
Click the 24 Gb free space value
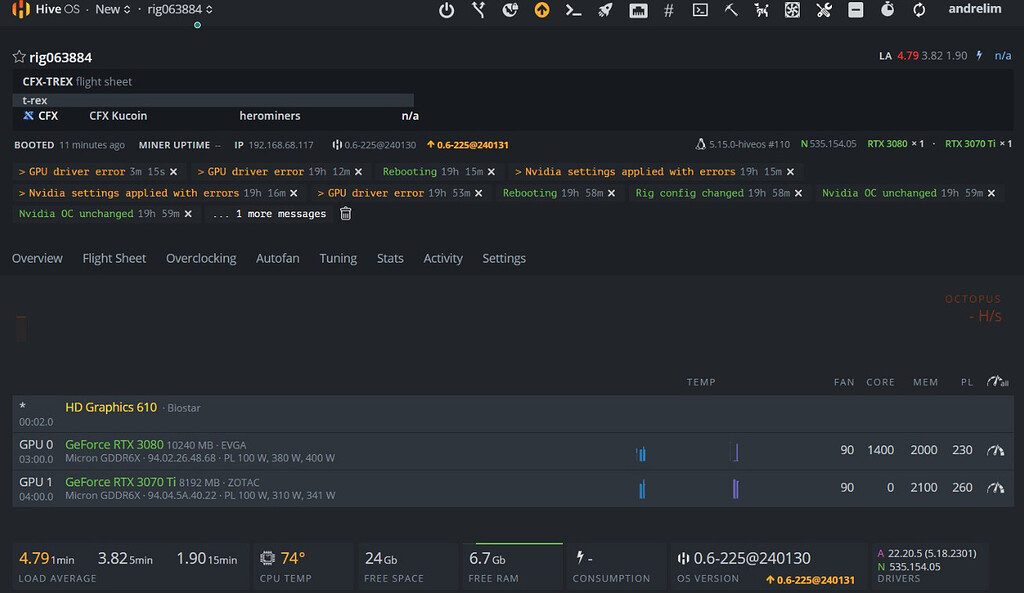pyautogui.click(x=381, y=558)
